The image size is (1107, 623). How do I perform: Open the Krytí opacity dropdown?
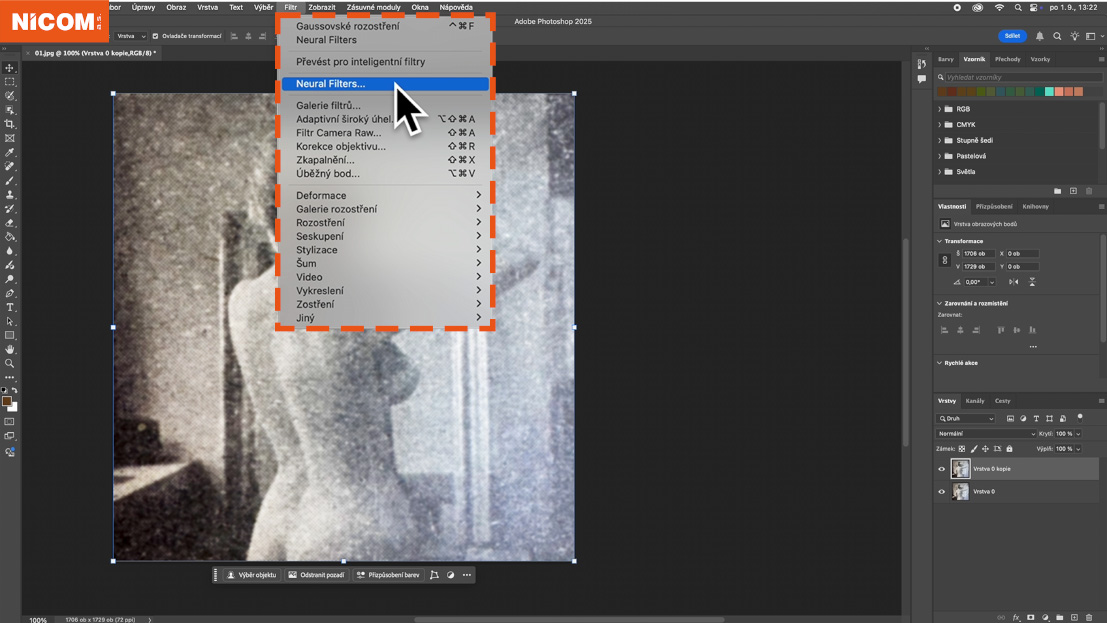pyautogui.click(x=1077, y=433)
